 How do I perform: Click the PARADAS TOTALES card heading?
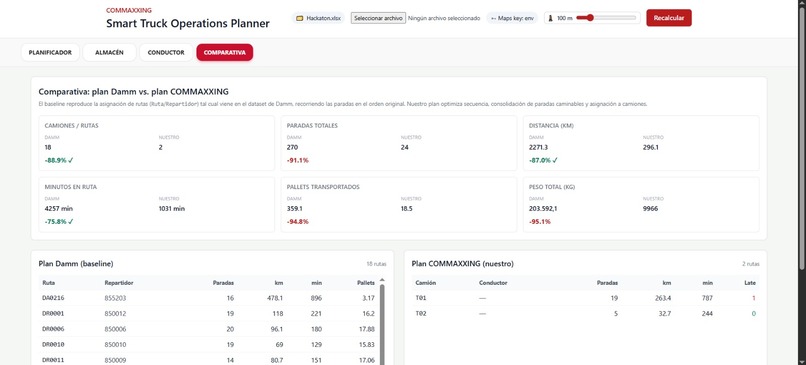pos(312,125)
